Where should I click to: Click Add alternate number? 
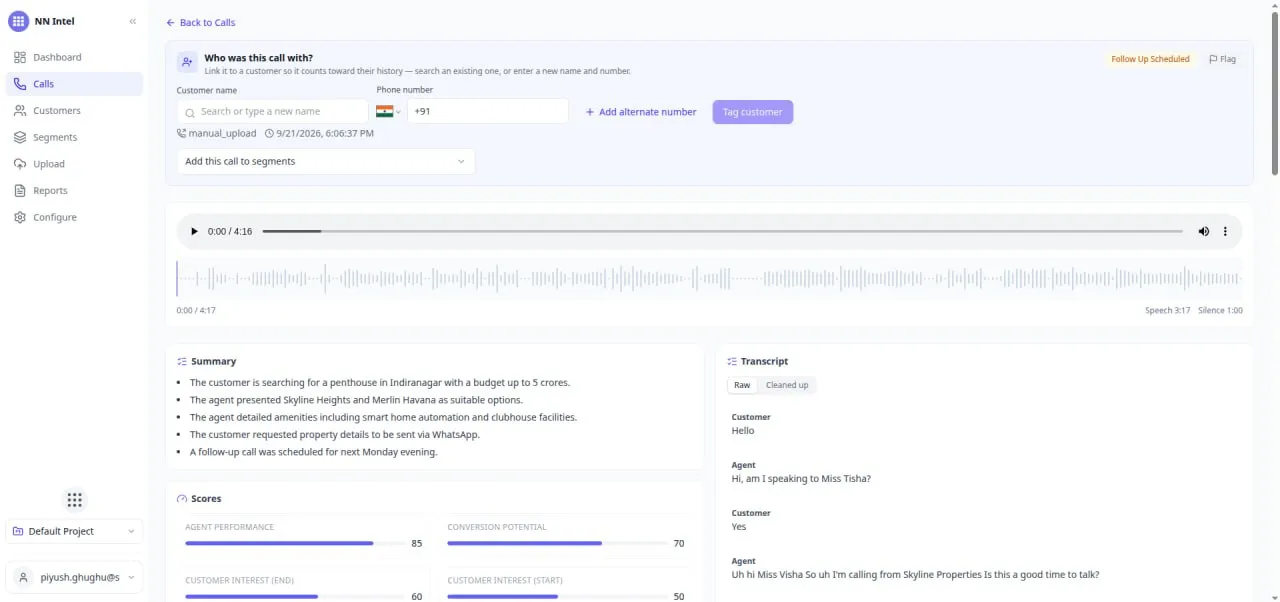pos(641,112)
